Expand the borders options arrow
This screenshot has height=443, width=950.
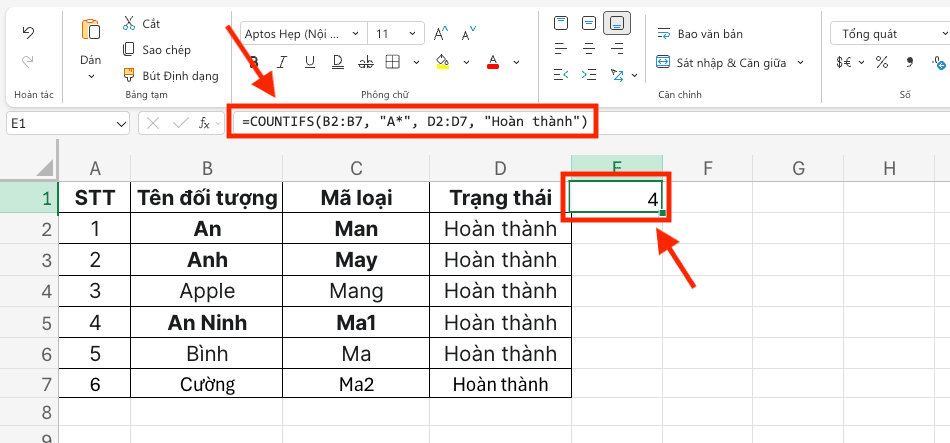click(x=416, y=62)
